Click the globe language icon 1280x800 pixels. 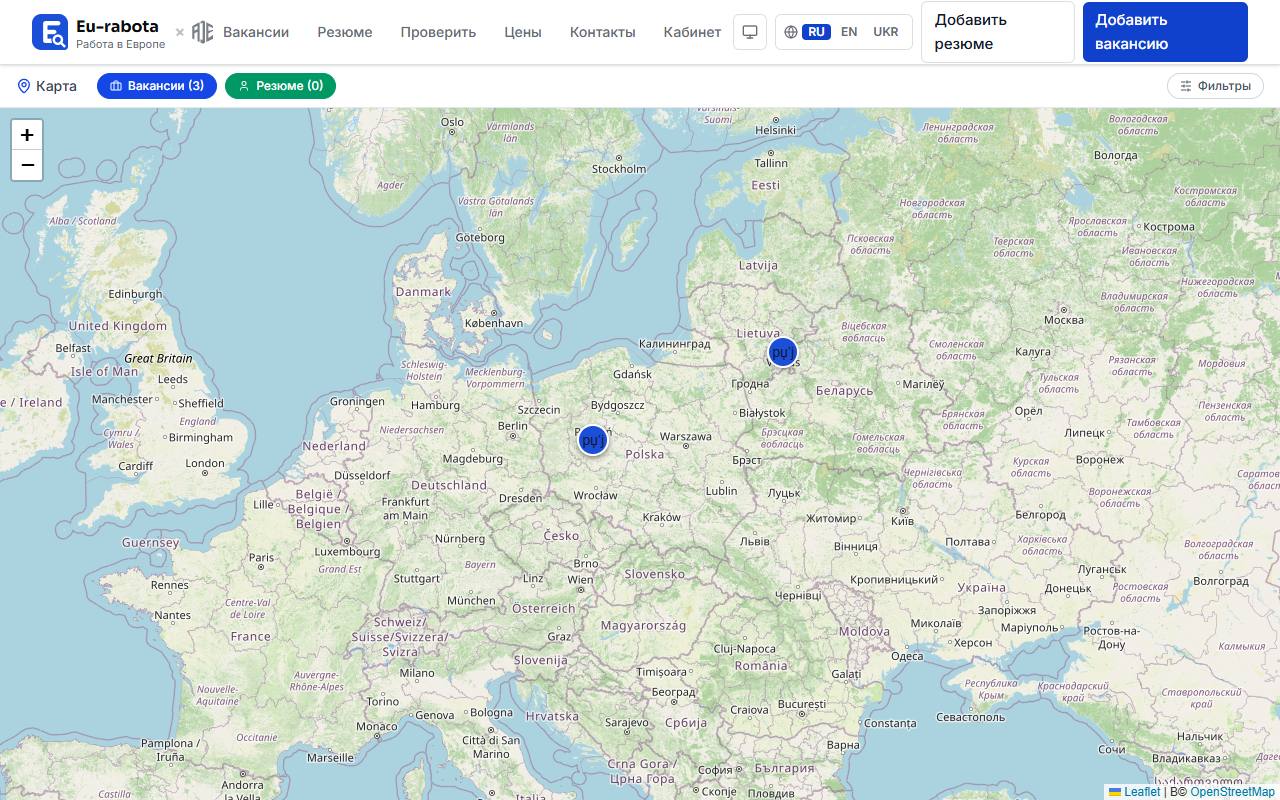(x=791, y=32)
